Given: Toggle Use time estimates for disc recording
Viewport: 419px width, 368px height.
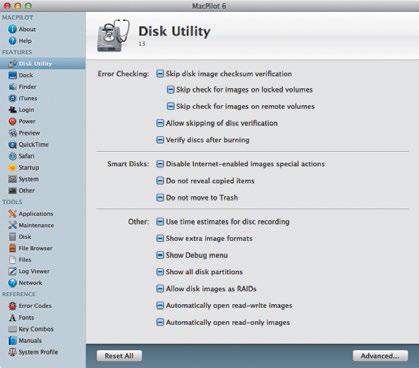Looking at the screenshot, I should tap(160, 221).
